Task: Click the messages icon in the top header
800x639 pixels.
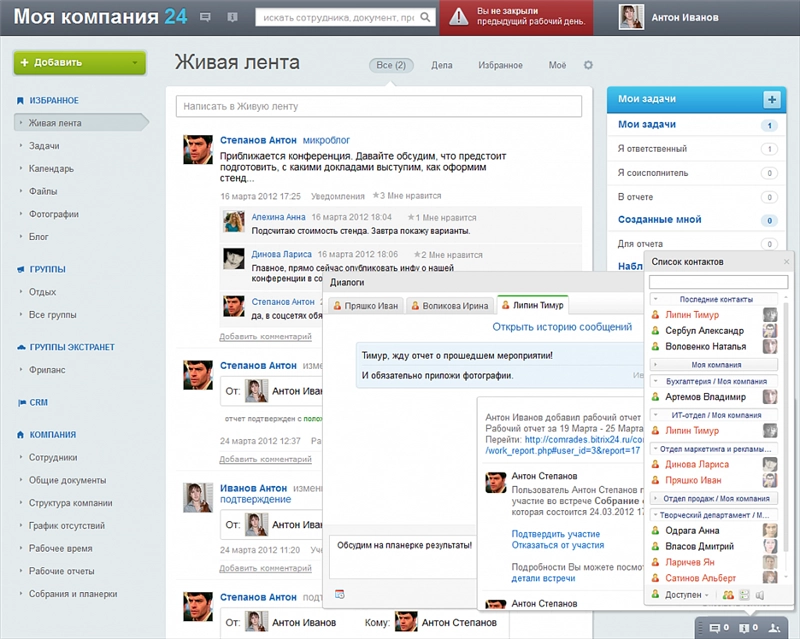Action: click(205, 18)
